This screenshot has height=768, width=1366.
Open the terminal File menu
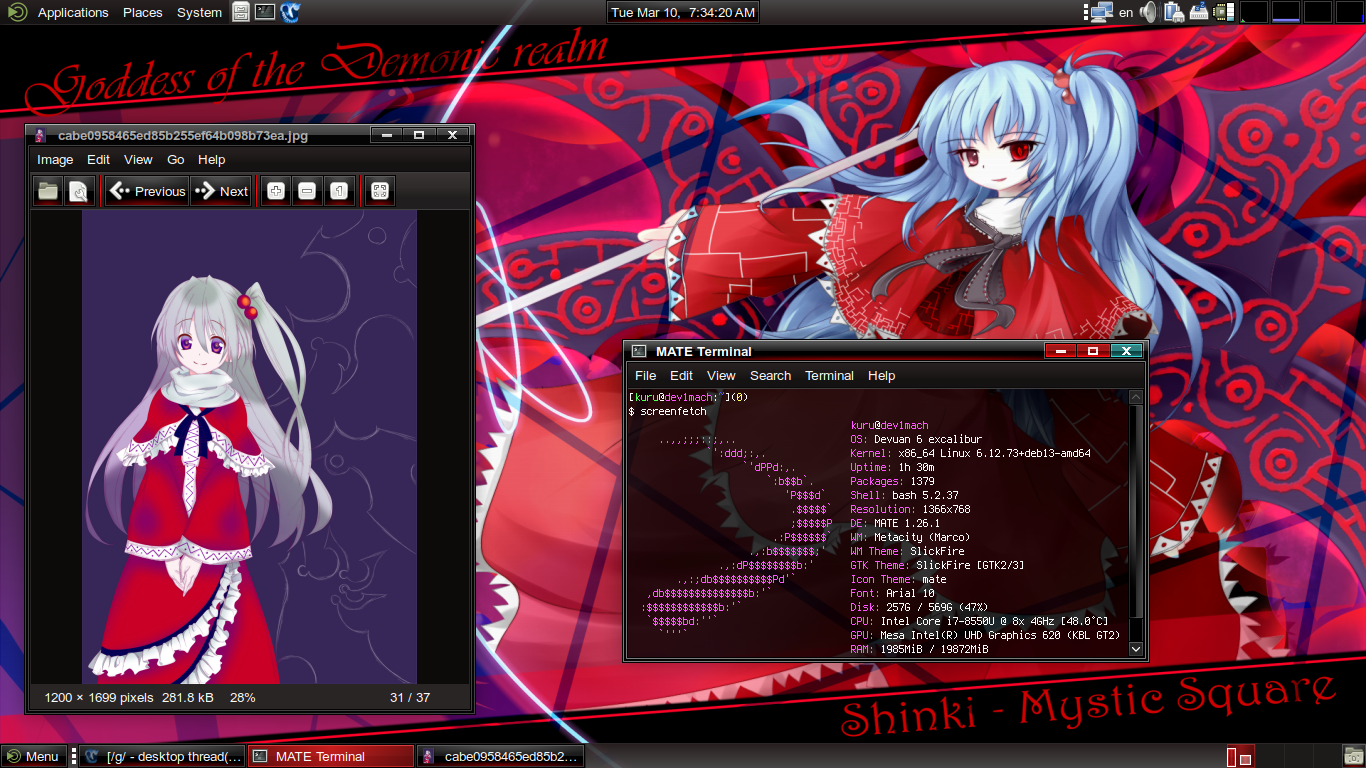[646, 375]
